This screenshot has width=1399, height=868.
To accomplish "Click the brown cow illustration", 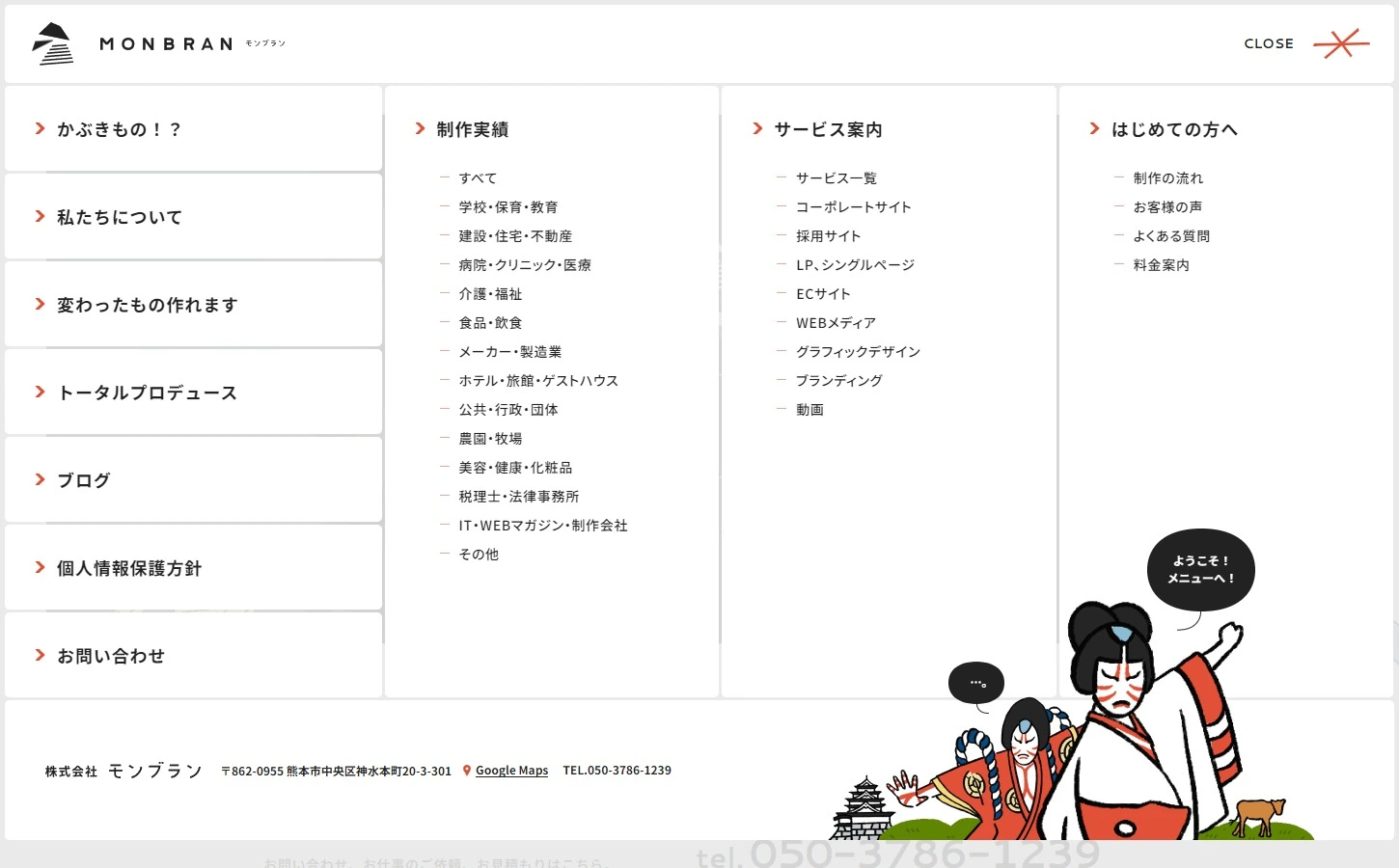I will (x=1260, y=814).
